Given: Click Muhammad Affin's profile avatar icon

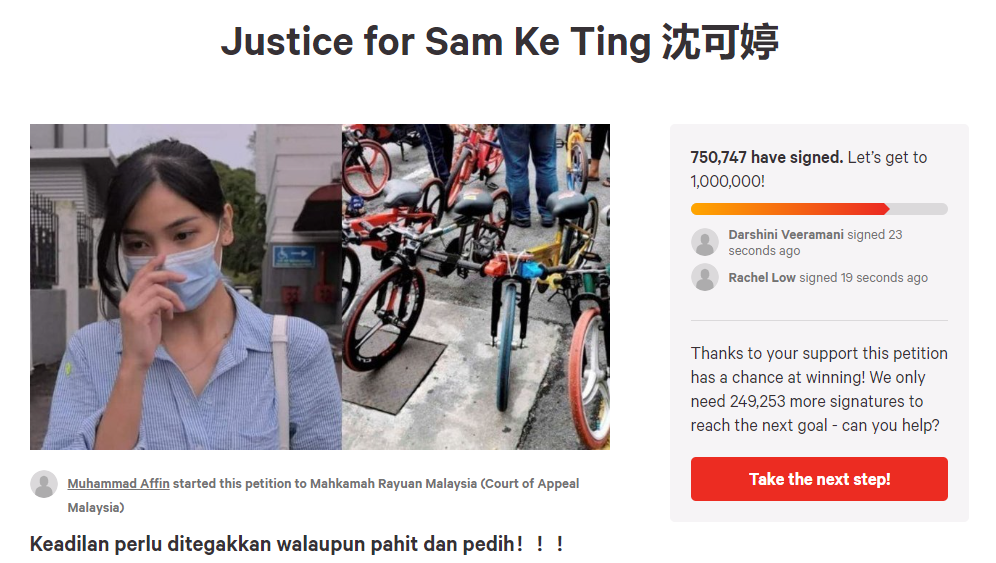Looking at the screenshot, I should point(44,484).
